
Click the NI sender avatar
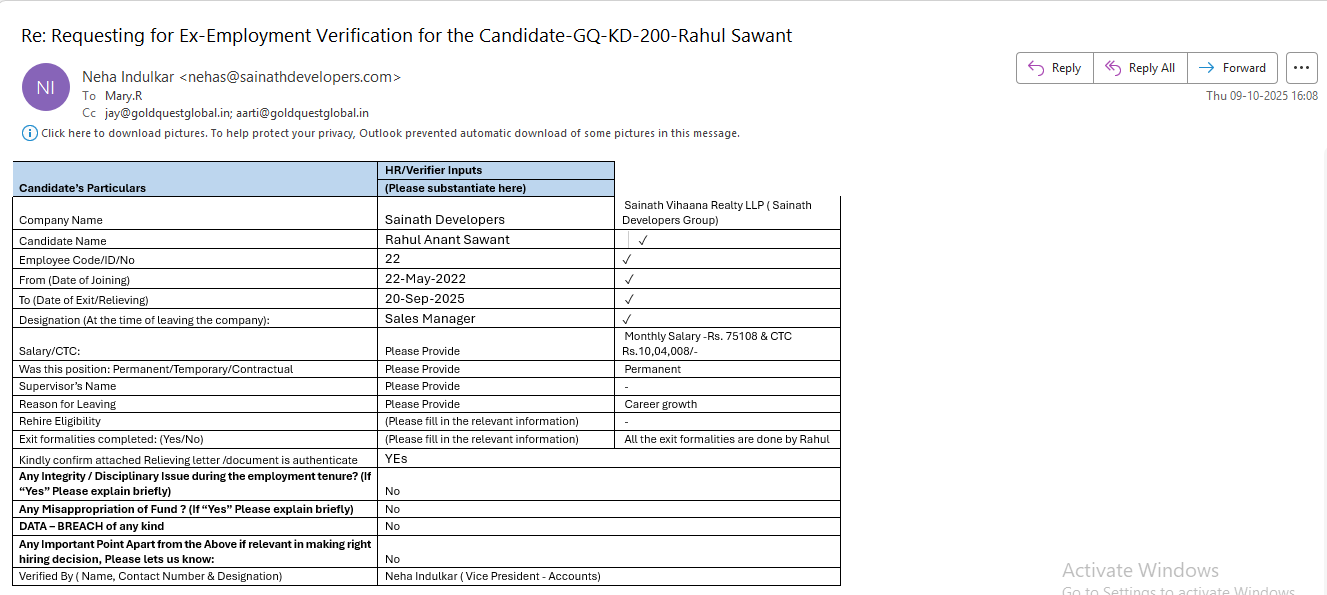[x=46, y=87]
